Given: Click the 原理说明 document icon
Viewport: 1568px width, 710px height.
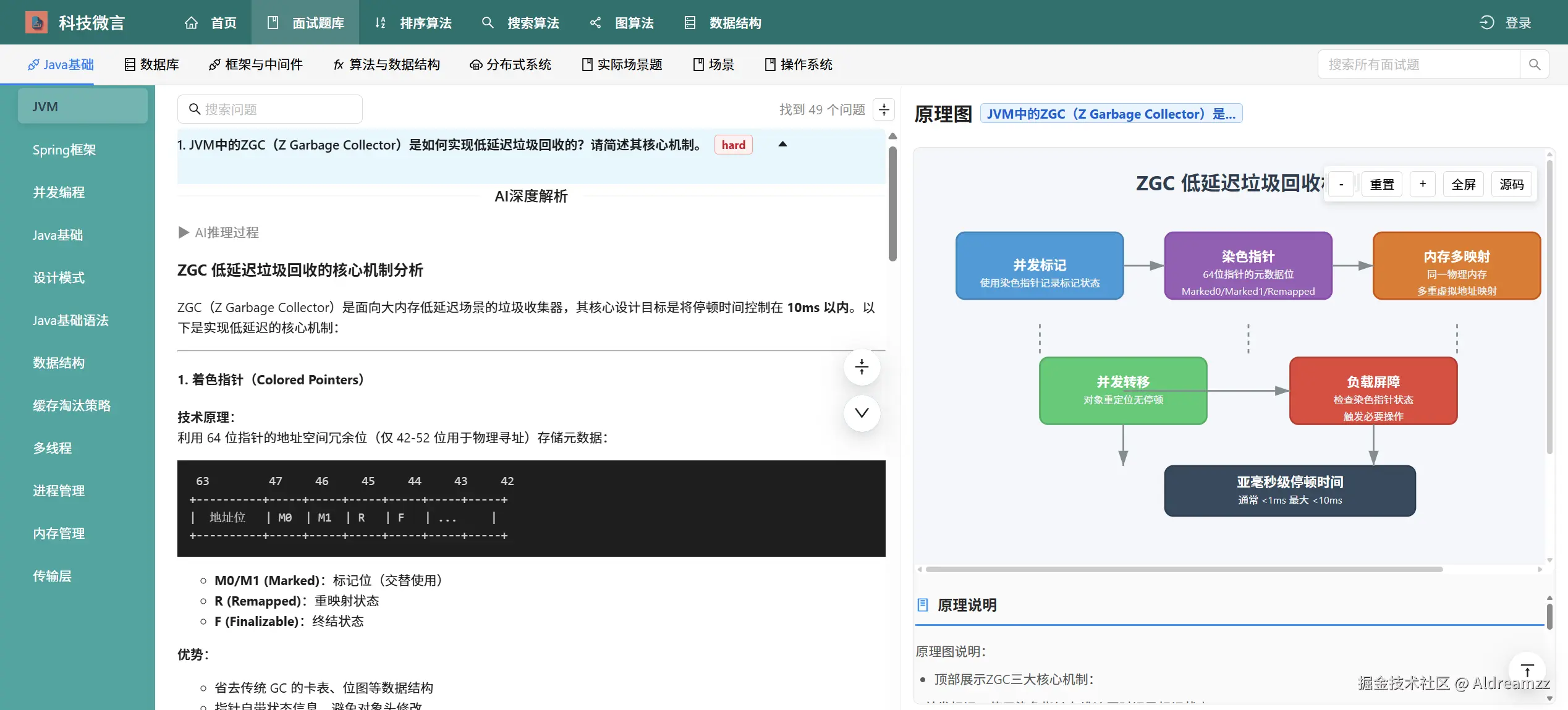Looking at the screenshot, I should (x=923, y=605).
